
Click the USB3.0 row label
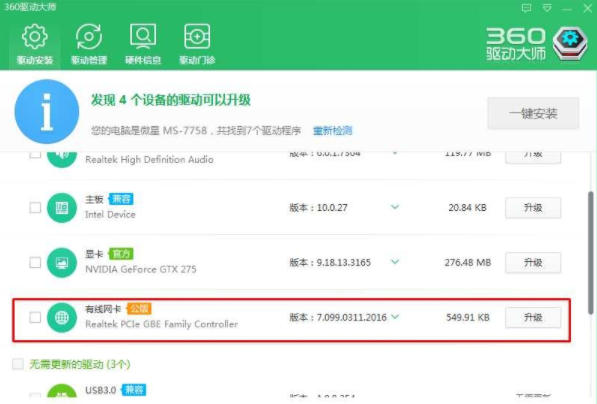[101, 390]
